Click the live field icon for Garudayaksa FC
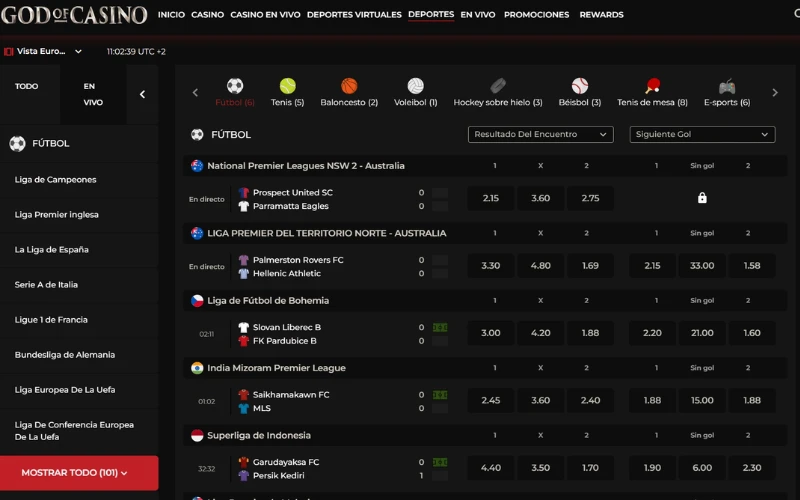This screenshot has height=500, width=800. (440, 462)
